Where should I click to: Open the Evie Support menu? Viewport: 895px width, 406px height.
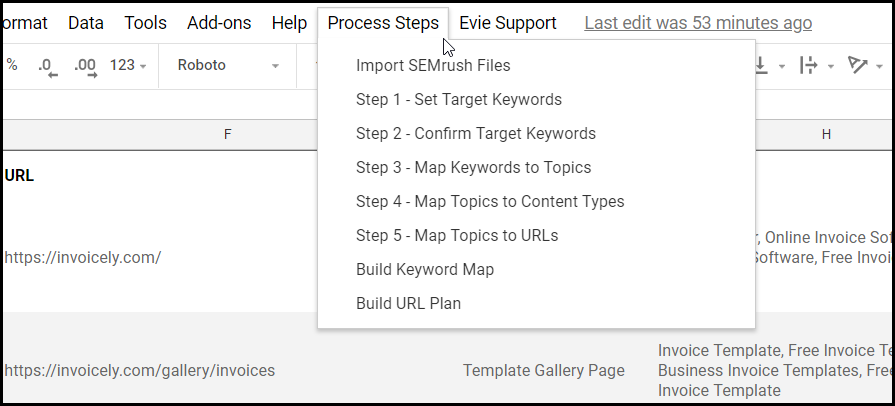(507, 23)
